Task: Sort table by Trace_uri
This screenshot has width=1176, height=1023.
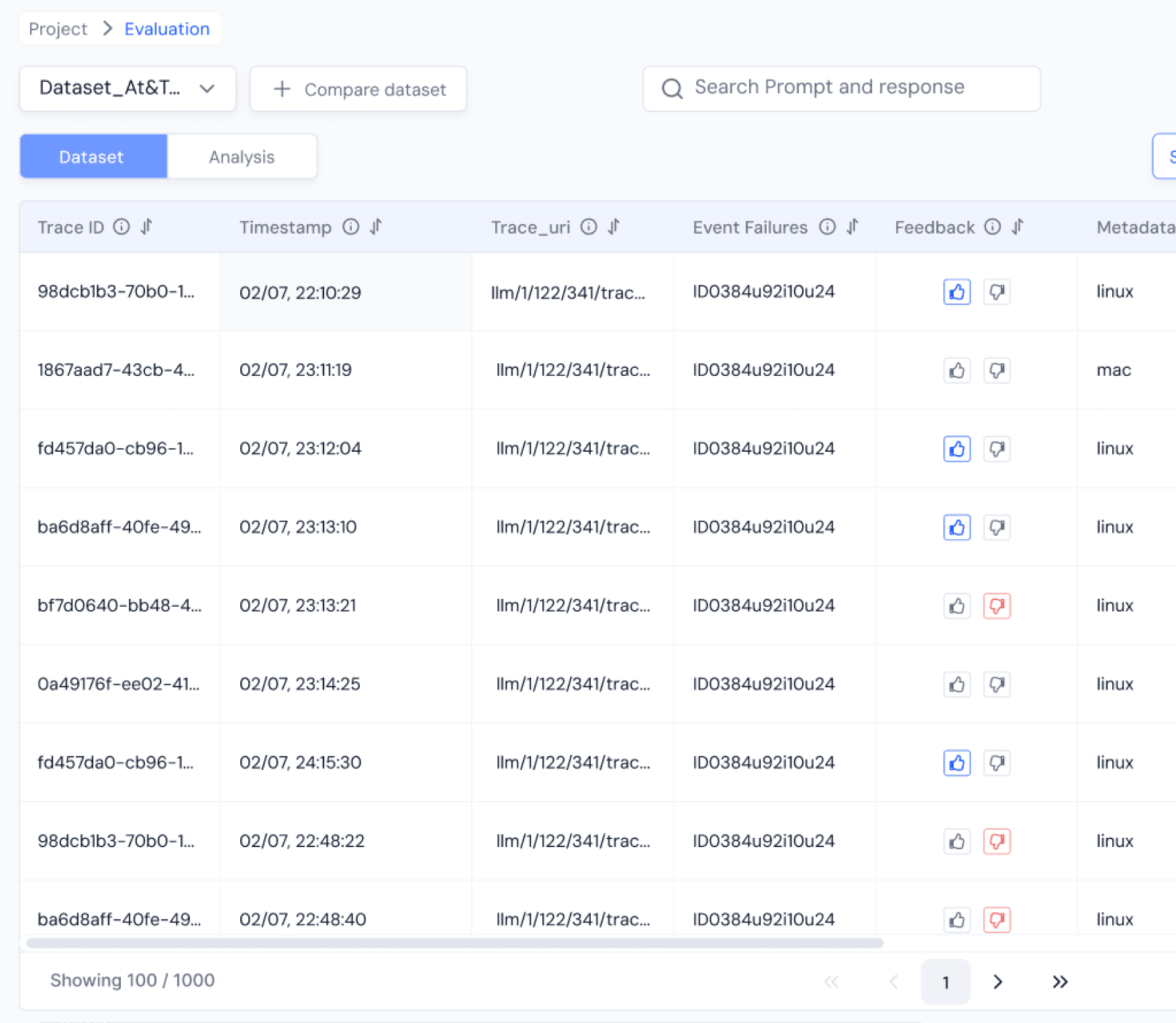Action: (x=614, y=227)
